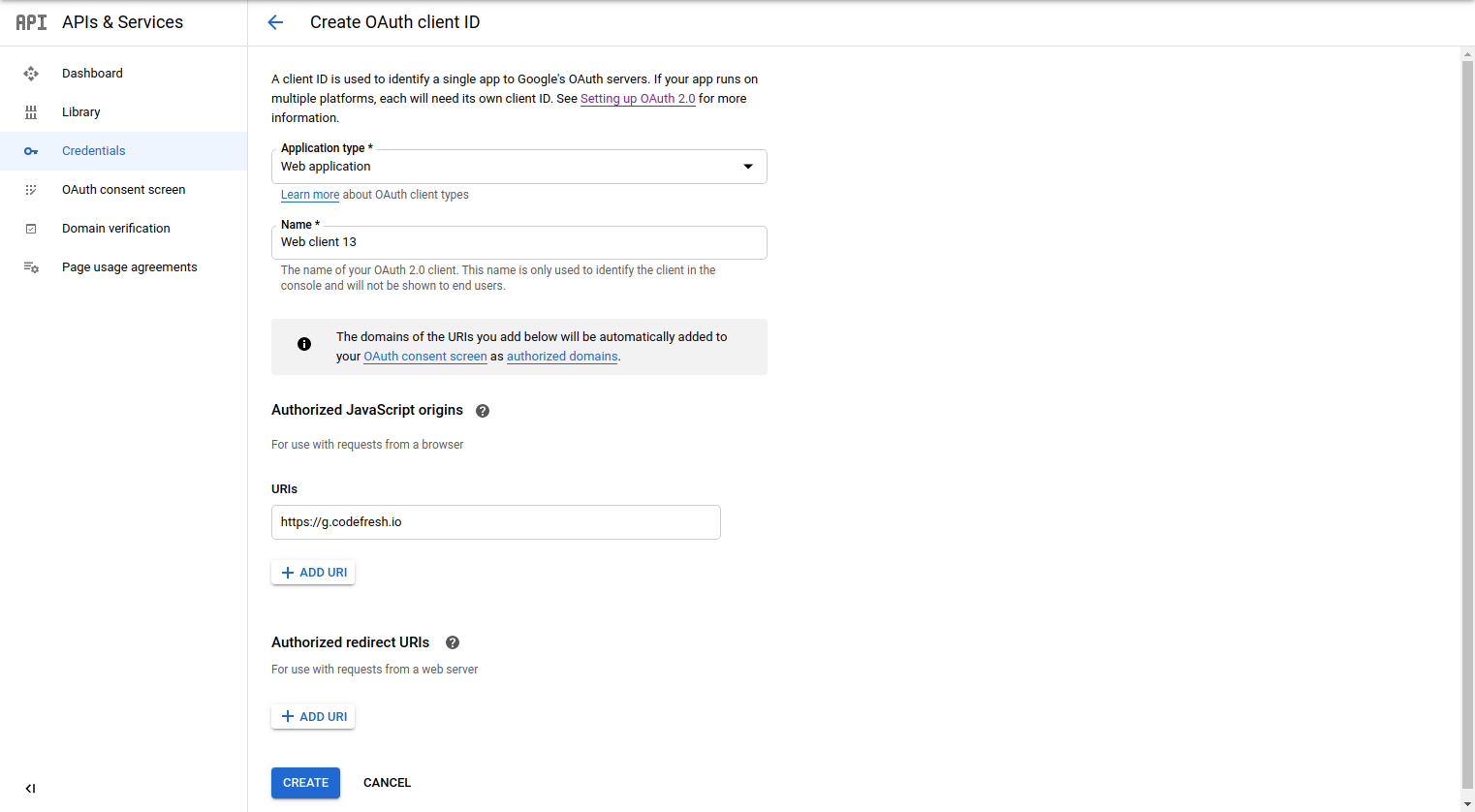Image resolution: width=1475 pixels, height=812 pixels.
Task: Add URI under Authorized redirect URIs
Action: point(313,717)
